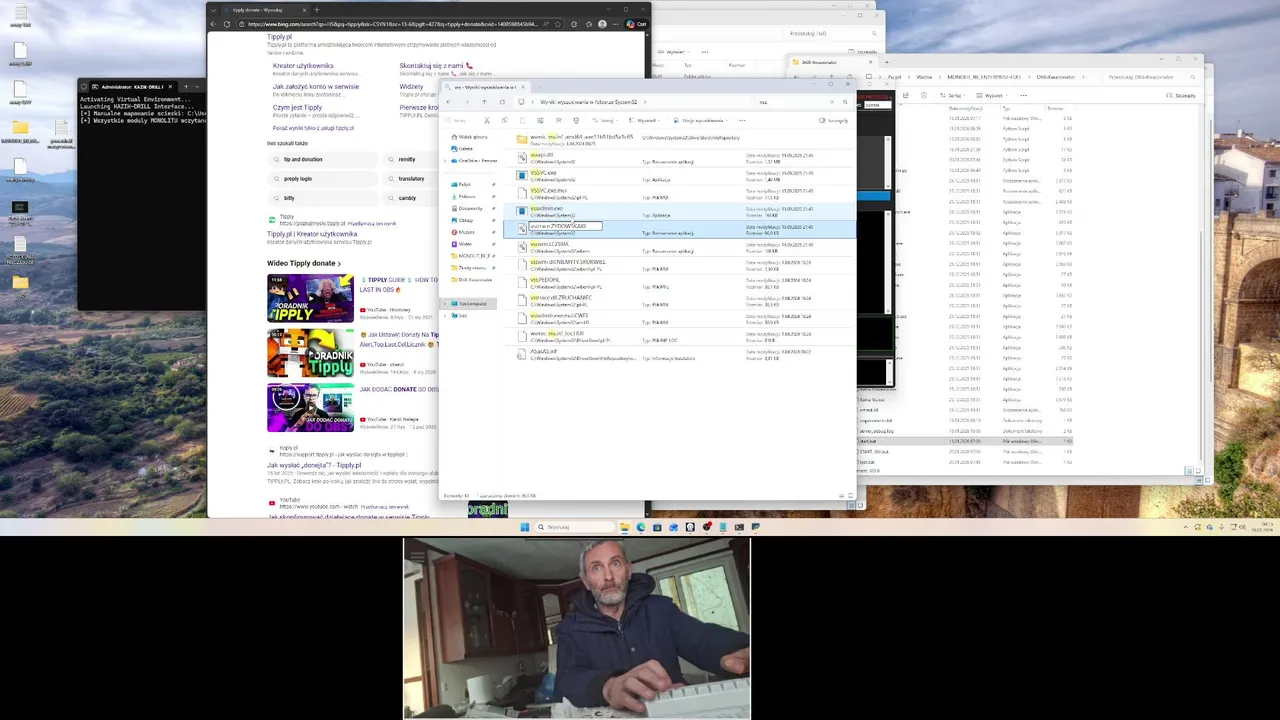
Task: Open File Explorer from the taskbar
Action: point(625,527)
